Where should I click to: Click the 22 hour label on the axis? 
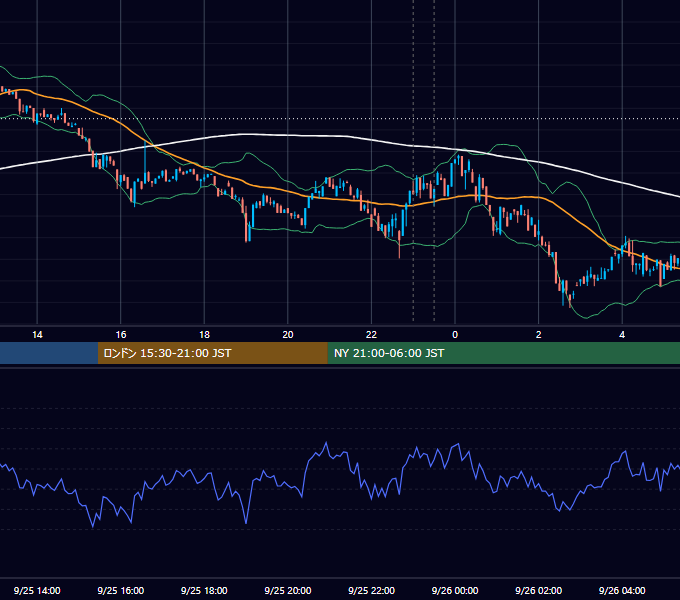[371, 335]
